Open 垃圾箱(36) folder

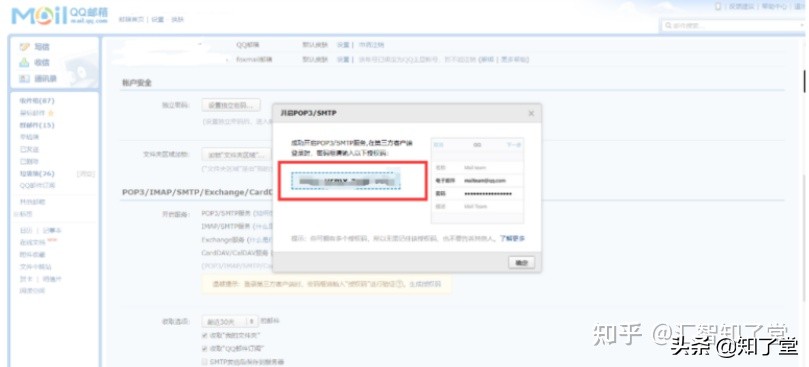(x=37, y=173)
